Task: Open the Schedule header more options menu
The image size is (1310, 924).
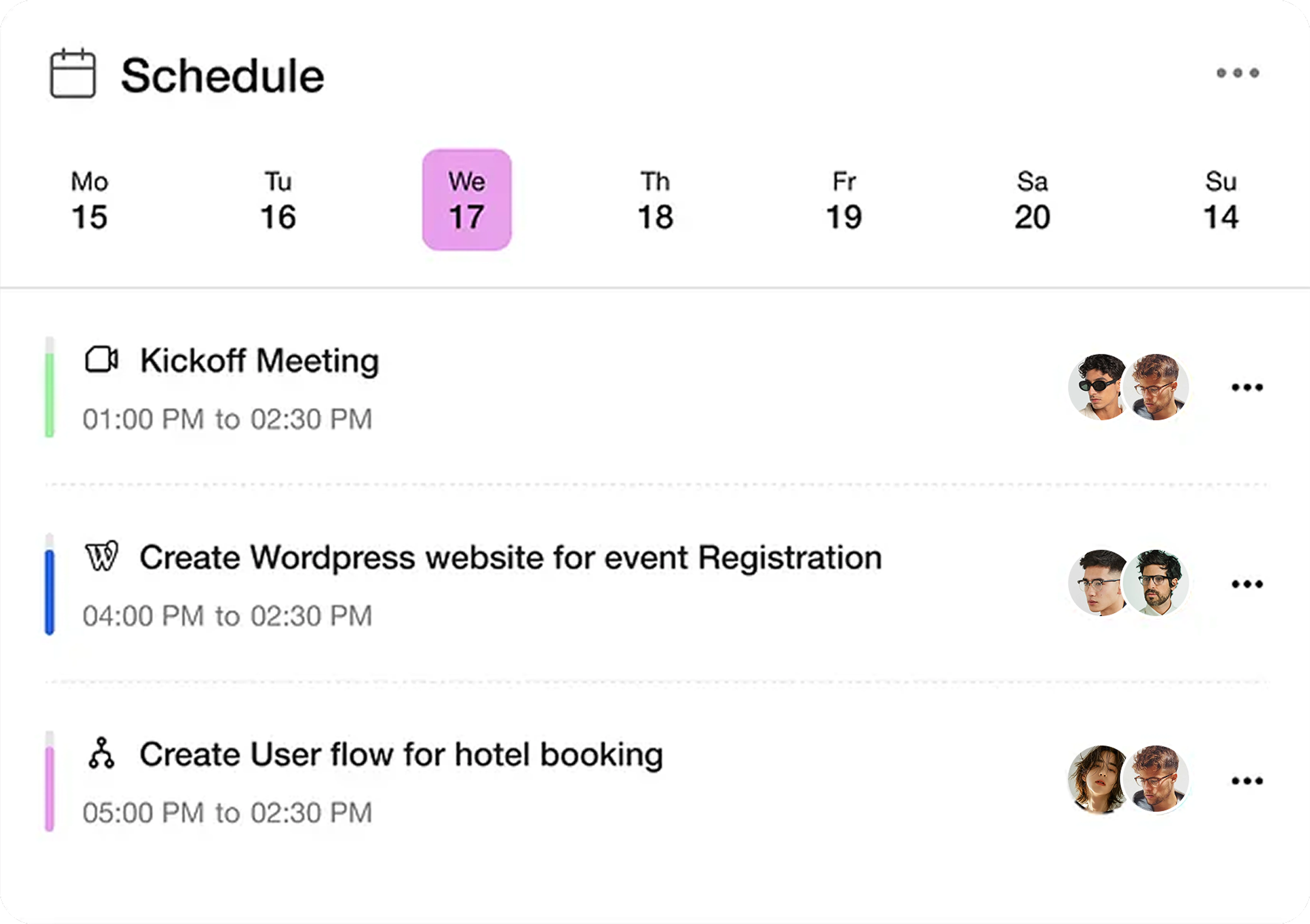Action: pos(1237,73)
